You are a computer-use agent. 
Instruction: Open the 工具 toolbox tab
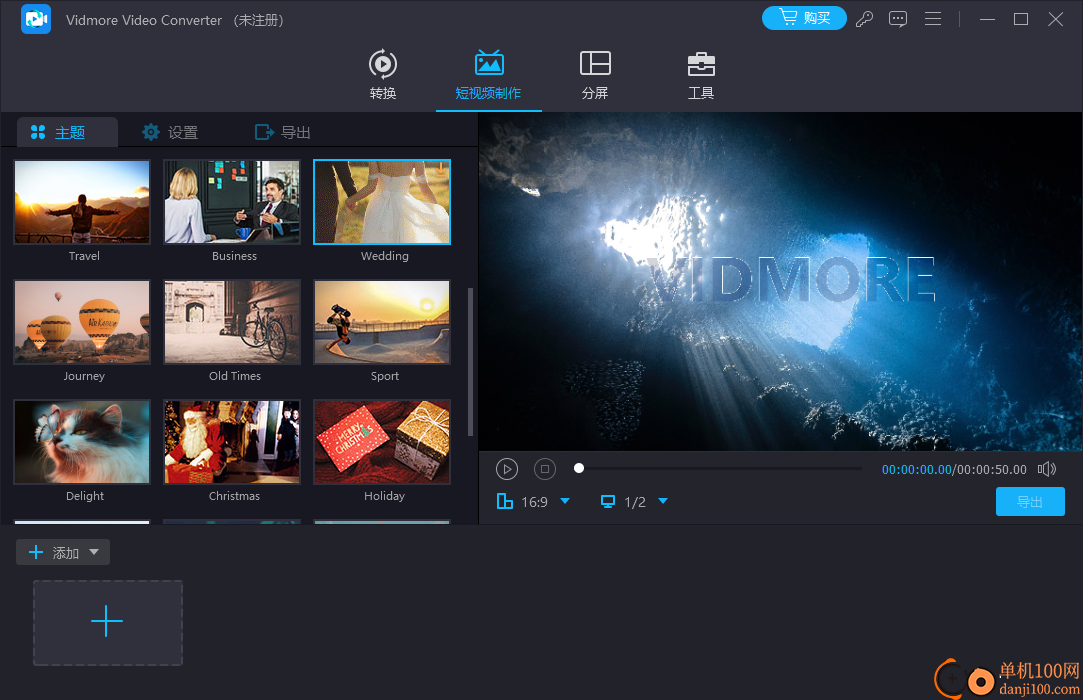(700, 75)
